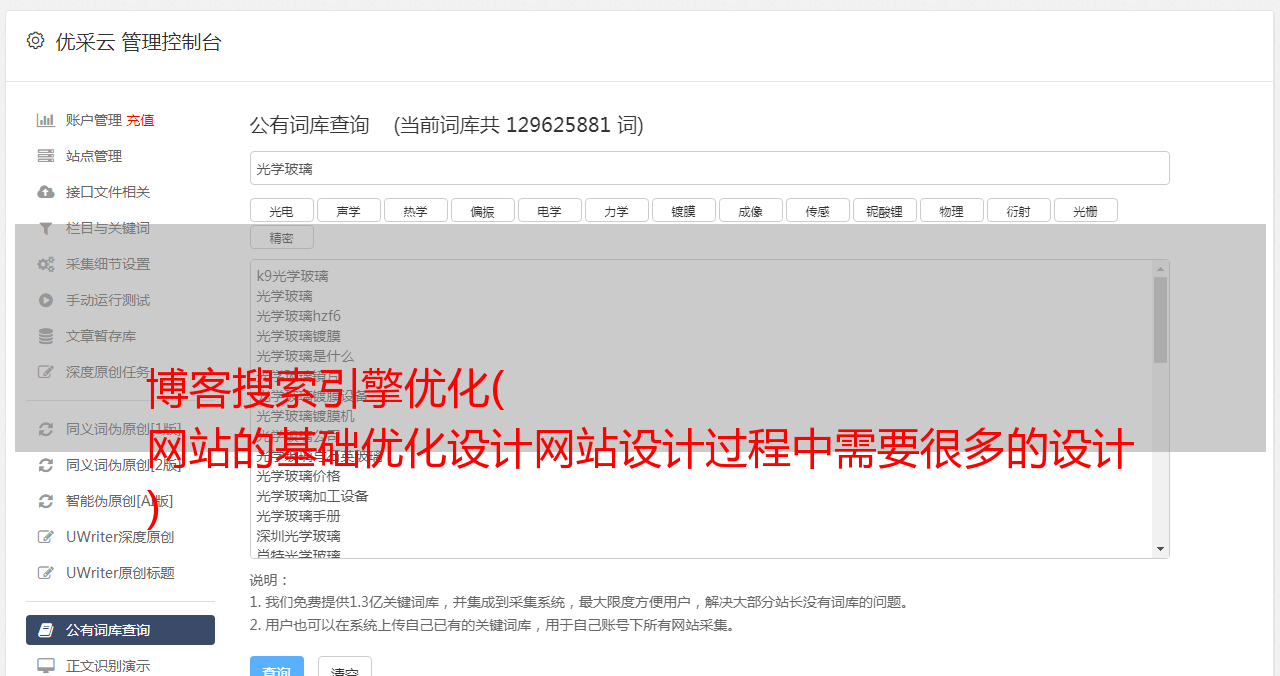The width and height of the screenshot is (1280, 676).
Task: Select the 镀膜 tag button
Action: (x=684, y=210)
